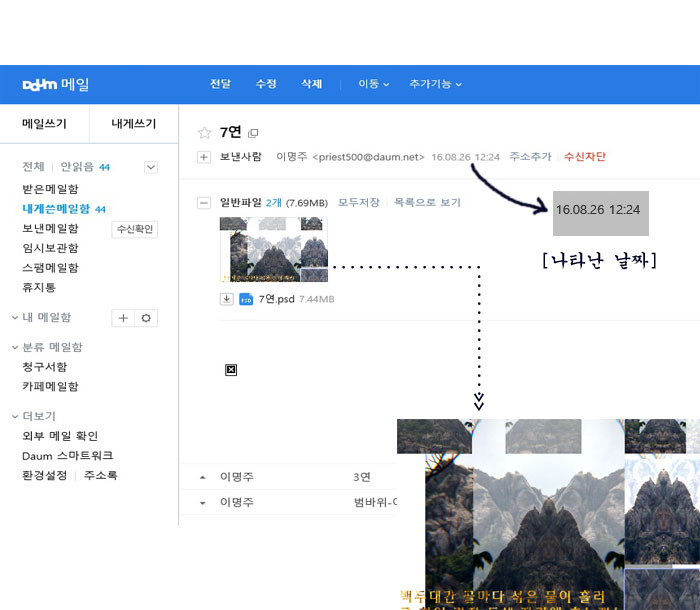
Task: Collapse the 내 메일함 section
Action: (15, 318)
